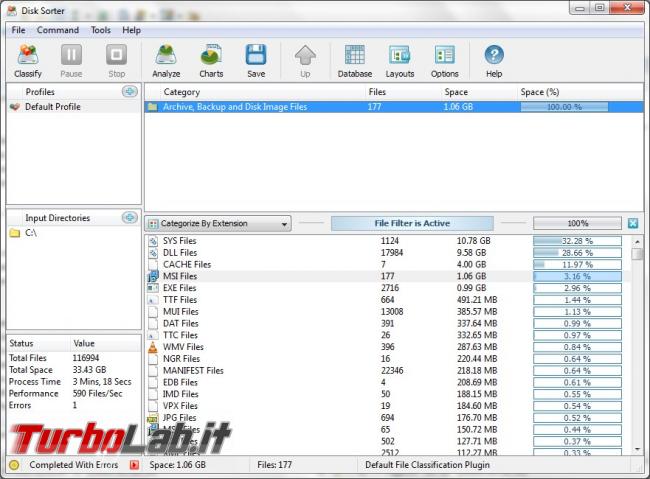Select Archive, Backup and Disk Image Files

(x=394, y=107)
